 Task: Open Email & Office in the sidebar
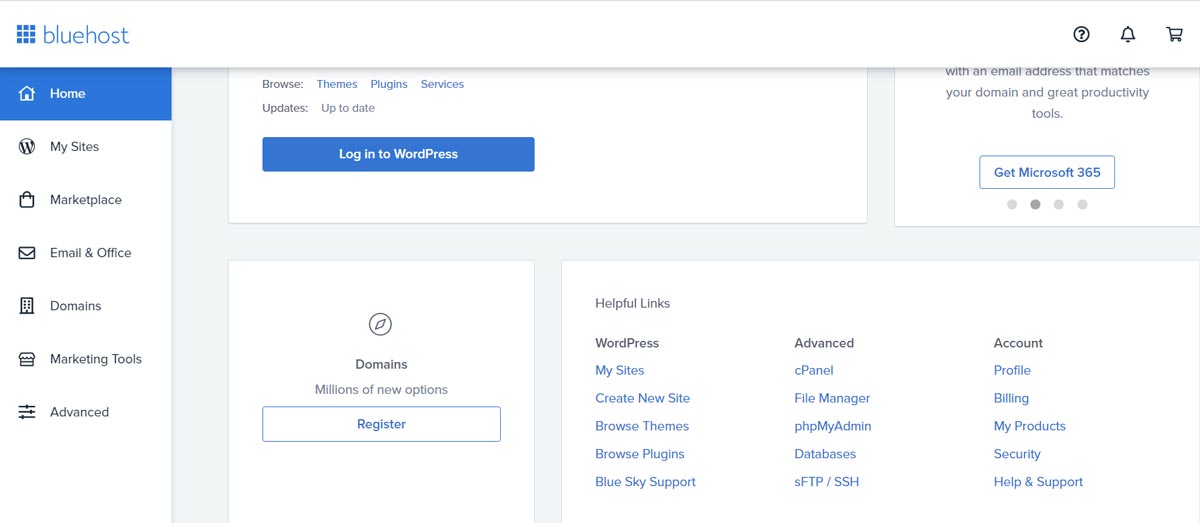(86, 253)
